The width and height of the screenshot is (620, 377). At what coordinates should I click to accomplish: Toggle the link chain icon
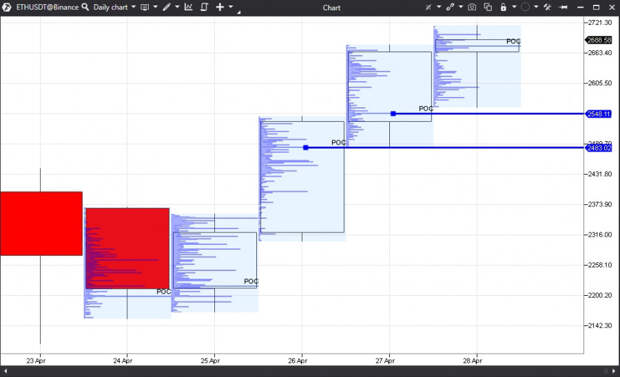click(450, 7)
